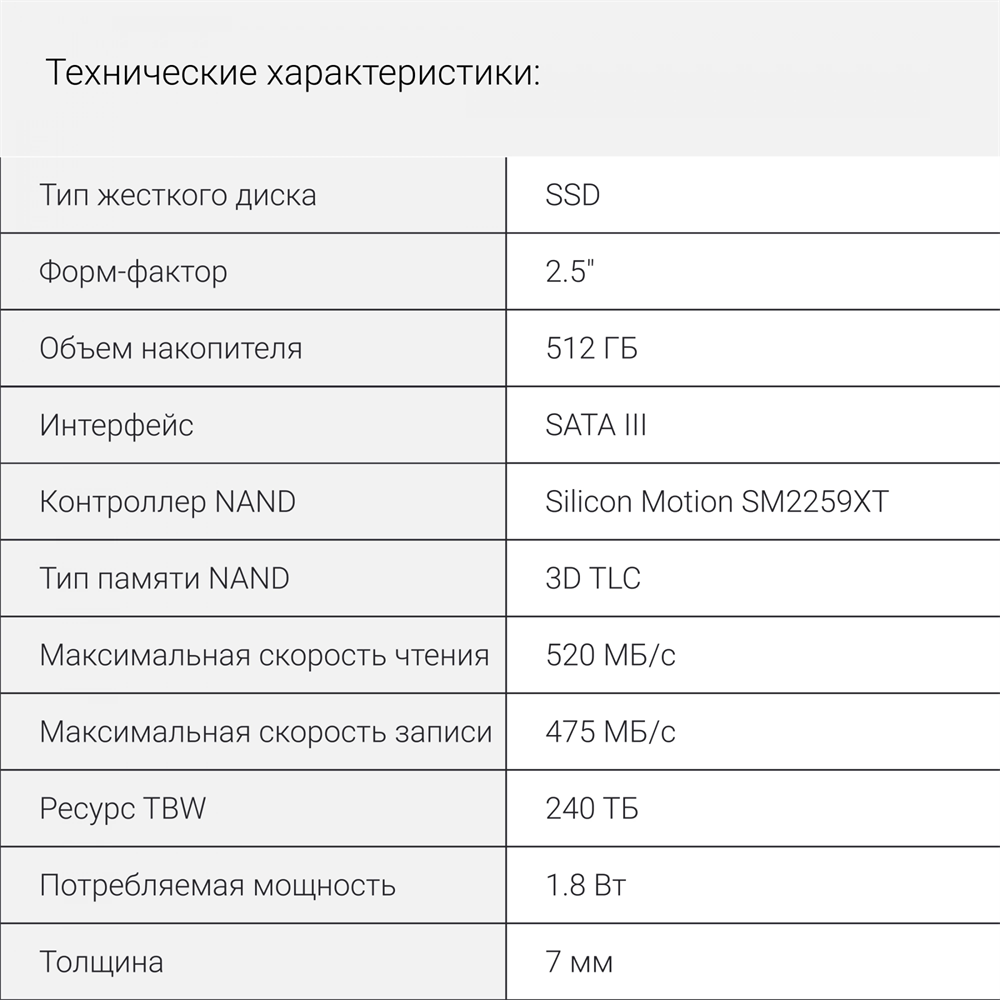Image resolution: width=1000 pixels, height=1000 pixels.
Task: Select the "Контроллер NAND" label
Action: click(x=168, y=501)
